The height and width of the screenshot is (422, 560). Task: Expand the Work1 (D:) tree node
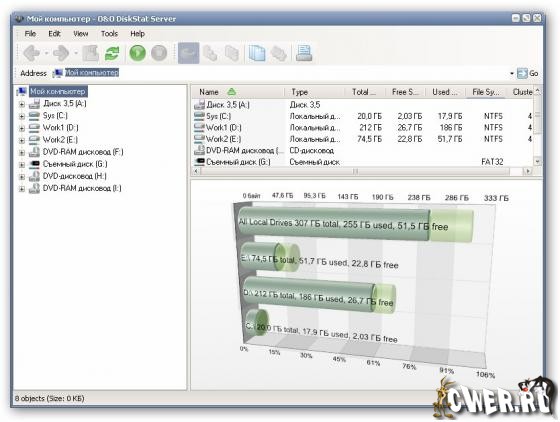coord(21,128)
